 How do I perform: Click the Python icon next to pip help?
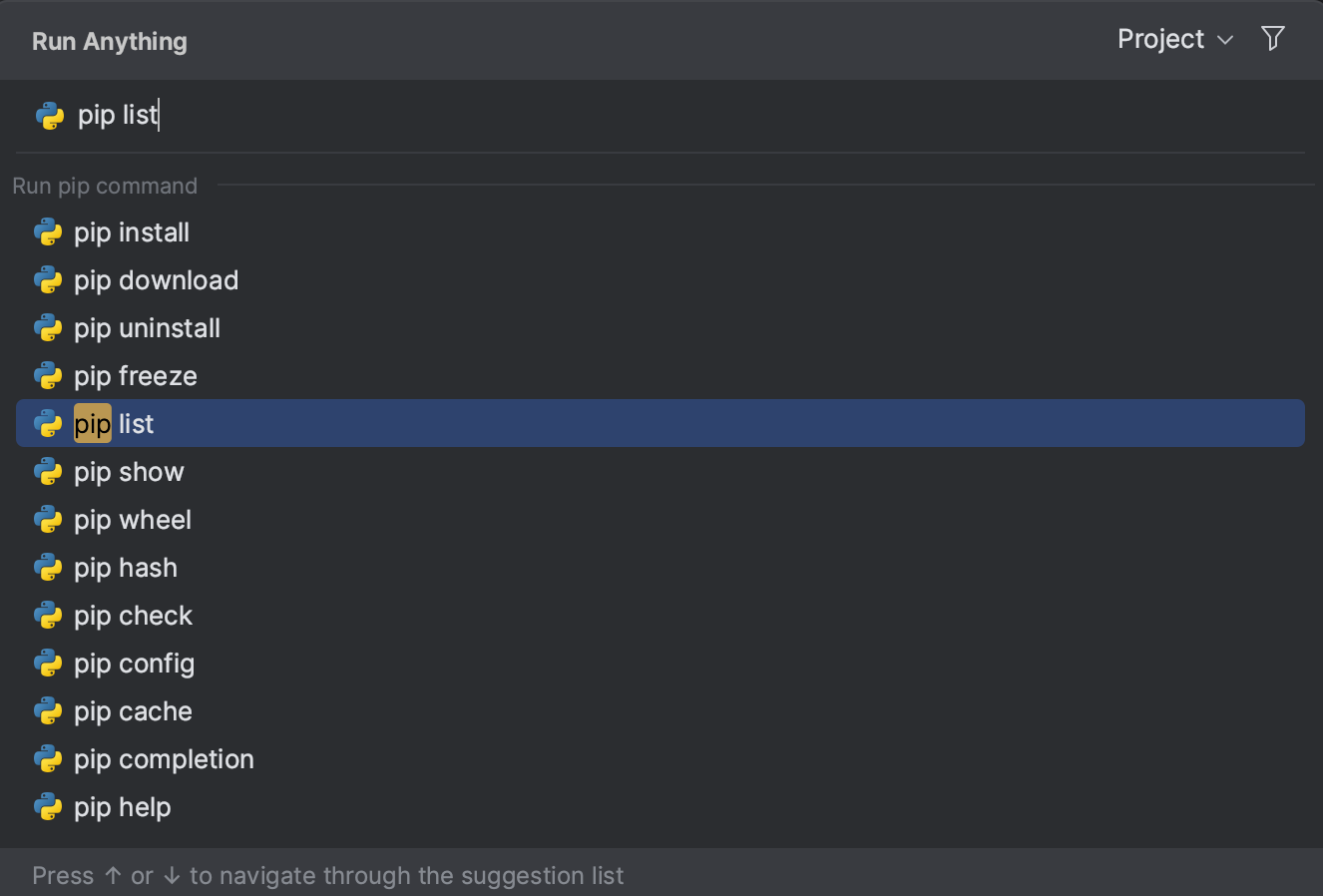pos(48,806)
